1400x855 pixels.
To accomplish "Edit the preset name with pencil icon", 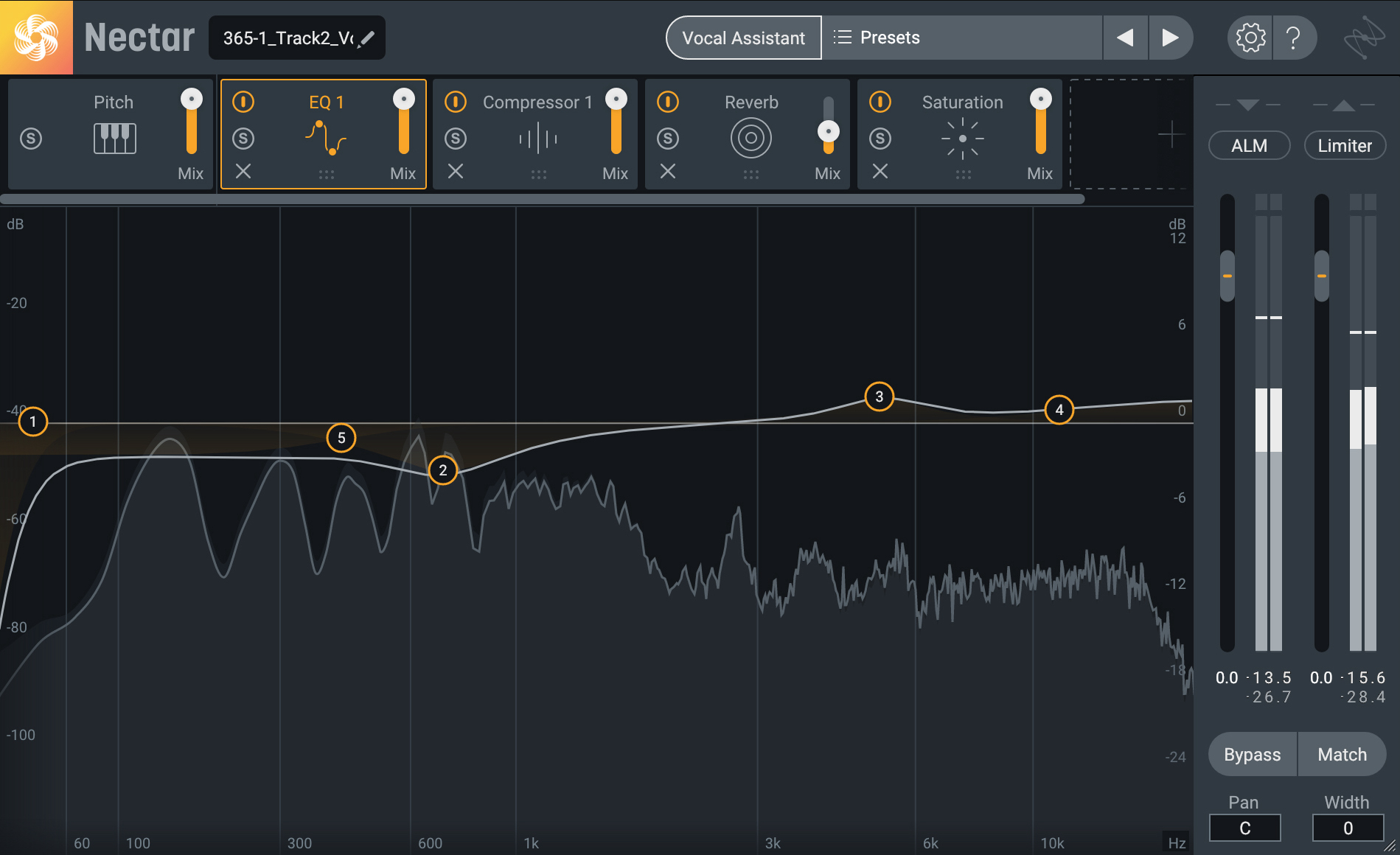I will tap(366, 38).
